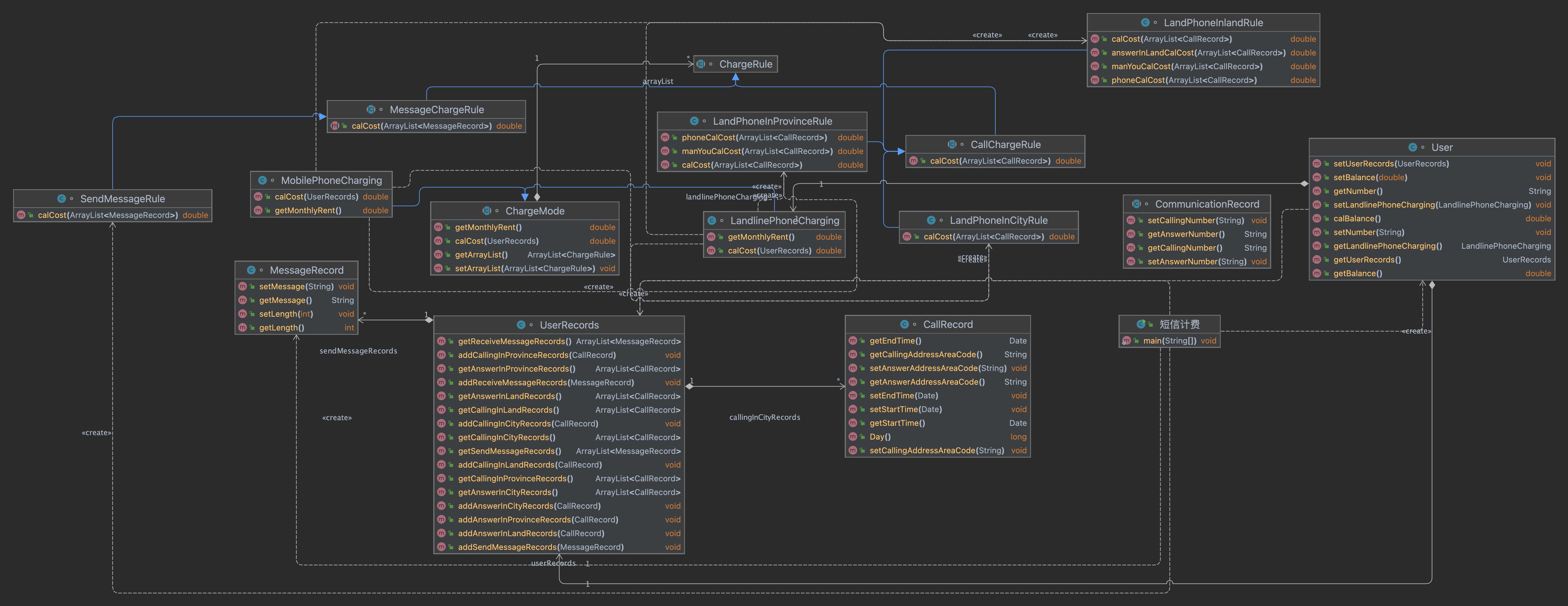1568x606 pixels.
Task: Click the class icon next to MessageRecord
Action: point(251,270)
